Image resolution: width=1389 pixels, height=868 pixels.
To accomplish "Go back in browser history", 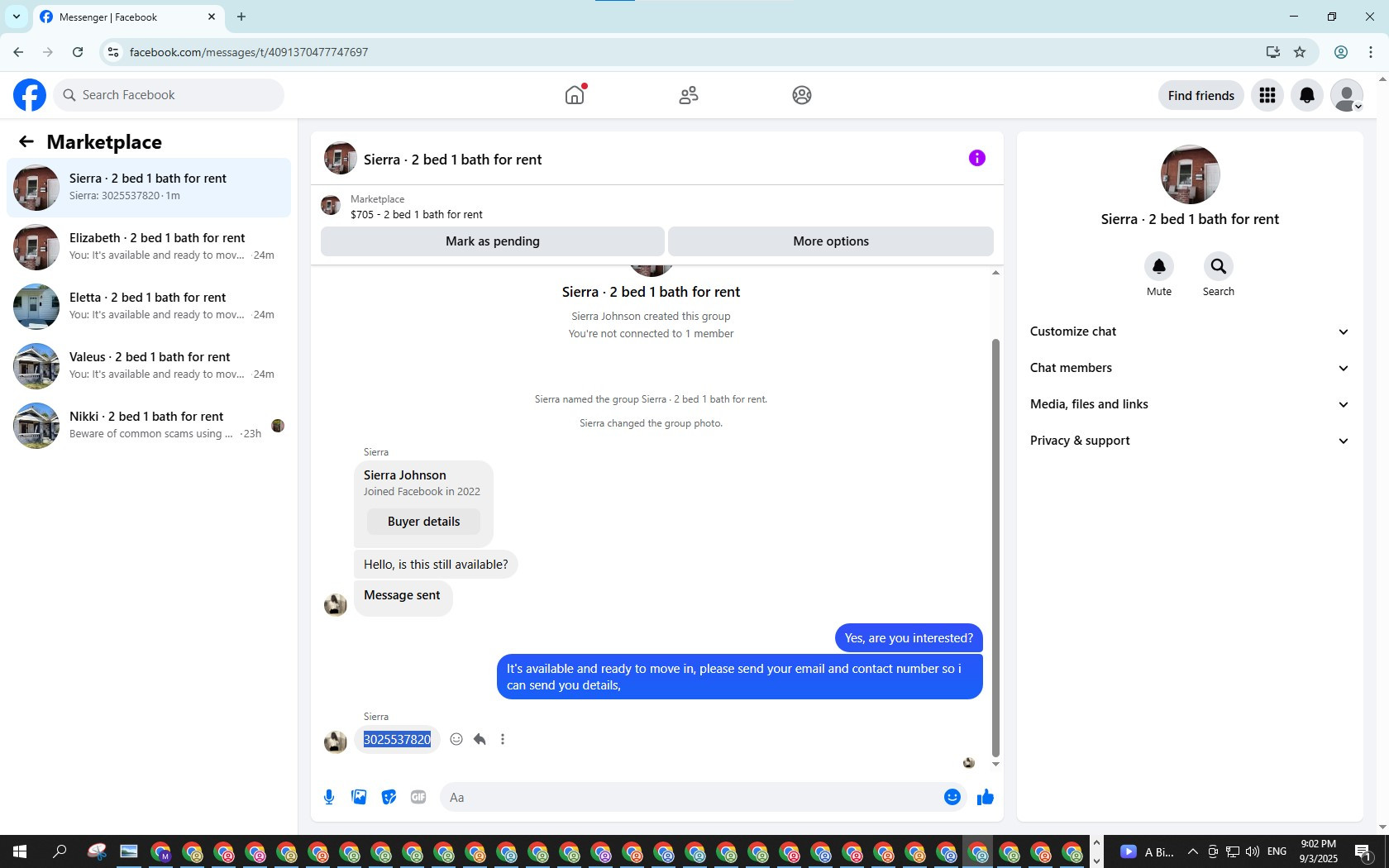I will tap(18, 52).
